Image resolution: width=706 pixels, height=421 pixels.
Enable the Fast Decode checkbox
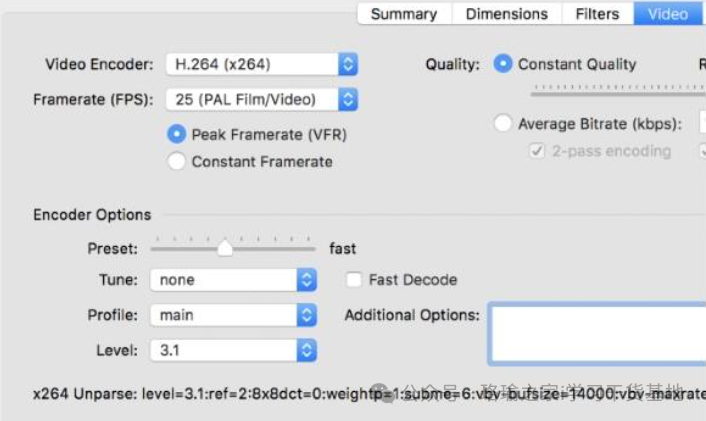353,280
